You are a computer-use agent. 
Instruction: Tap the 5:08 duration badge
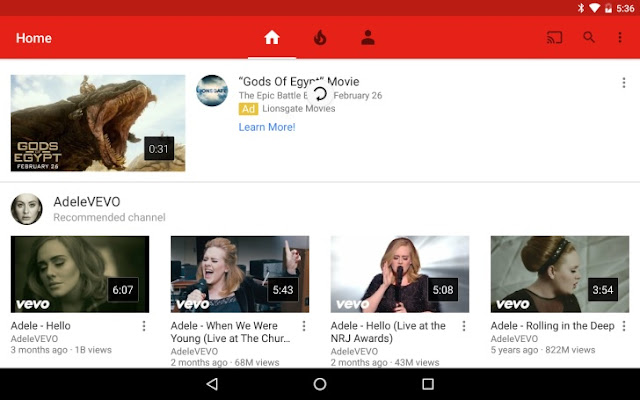[443, 290]
